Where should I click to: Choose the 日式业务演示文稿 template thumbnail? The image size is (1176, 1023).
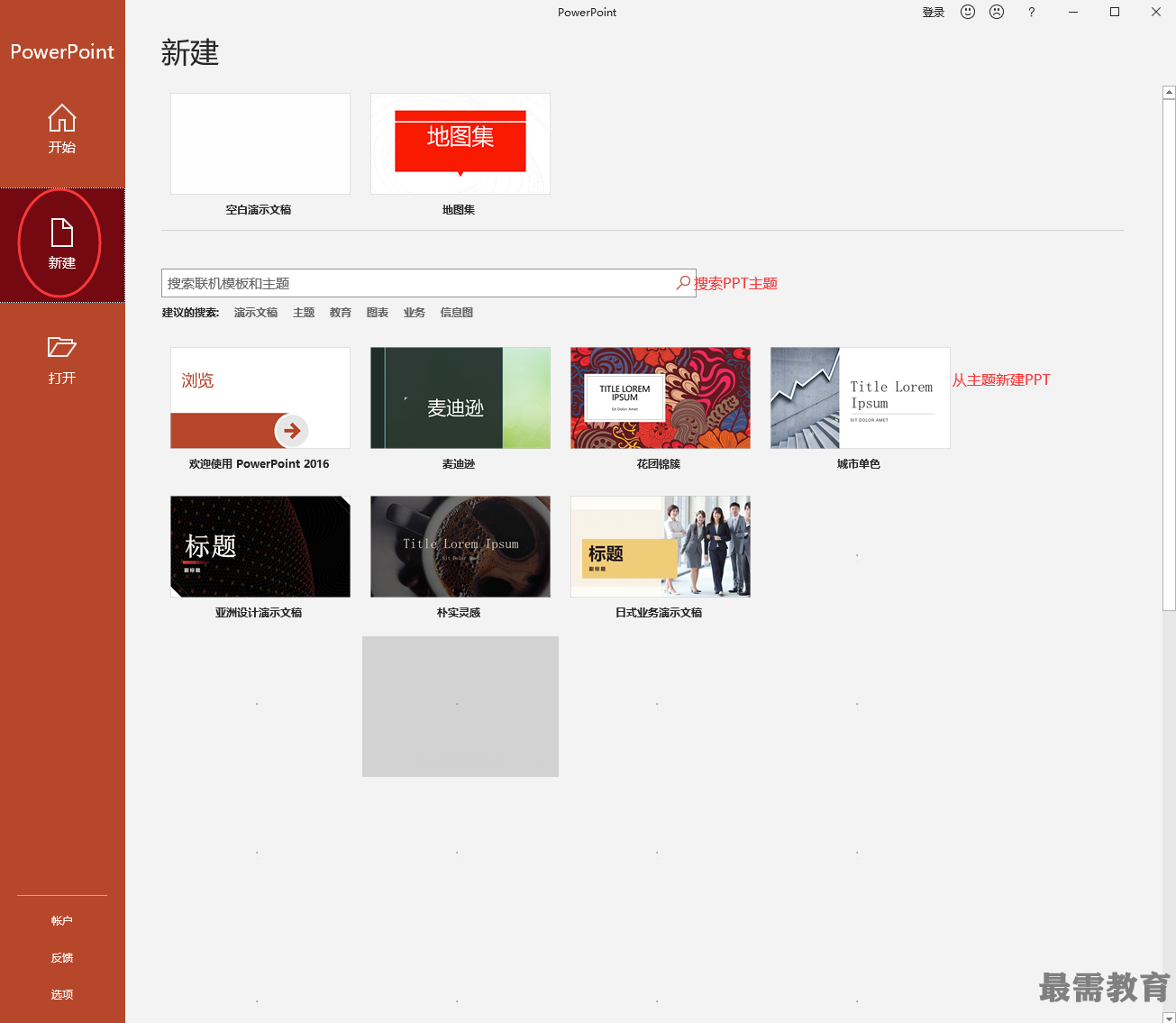tap(661, 546)
